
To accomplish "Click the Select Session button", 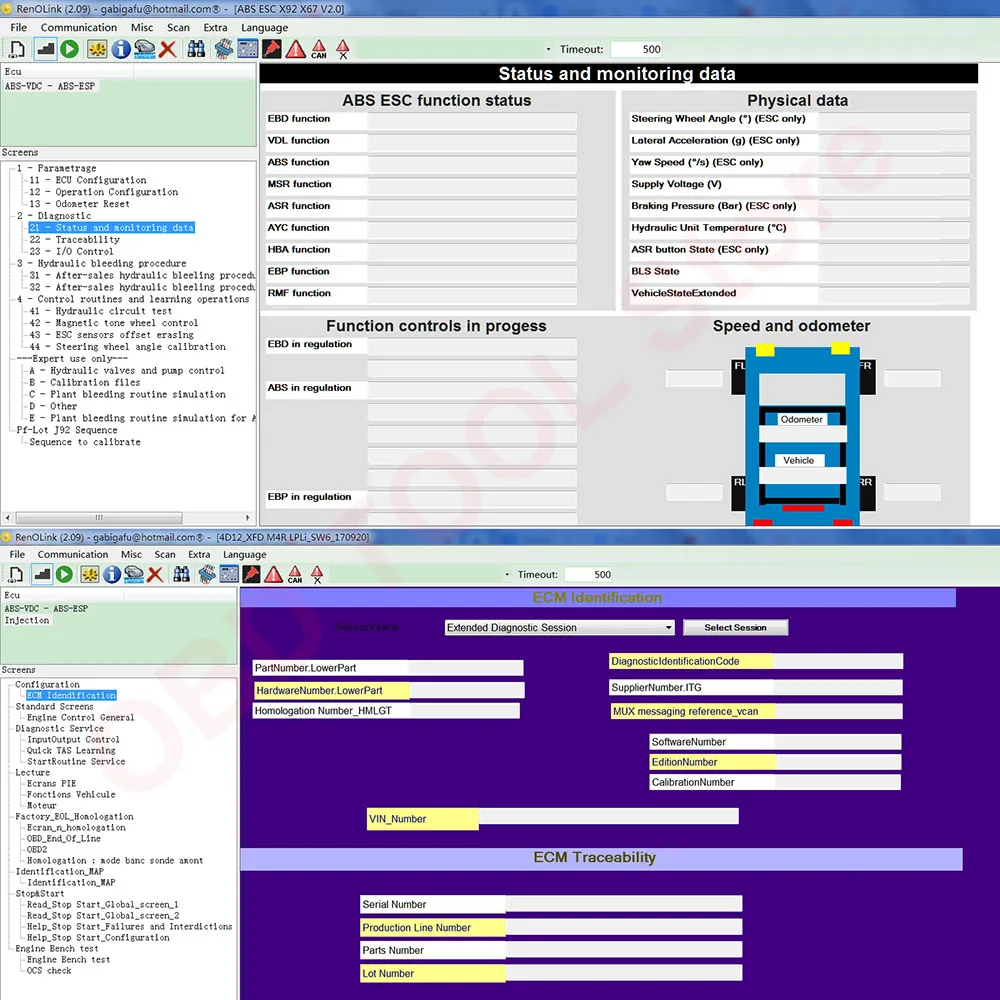I will pyautogui.click(x=735, y=628).
